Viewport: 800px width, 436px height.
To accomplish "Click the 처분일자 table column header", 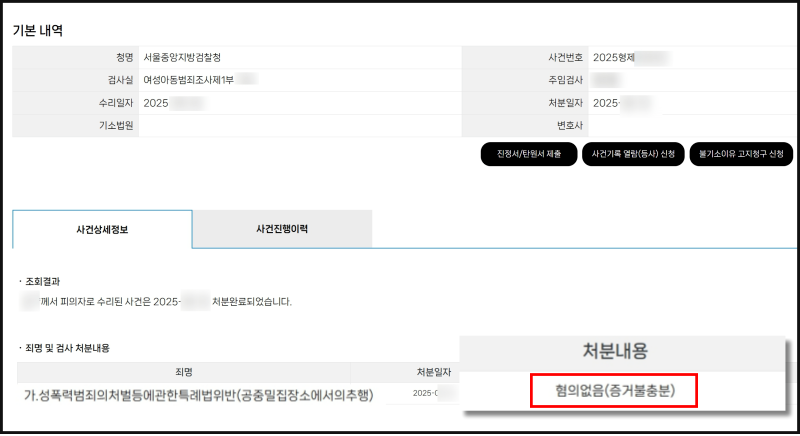I will [x=434, y=372].
